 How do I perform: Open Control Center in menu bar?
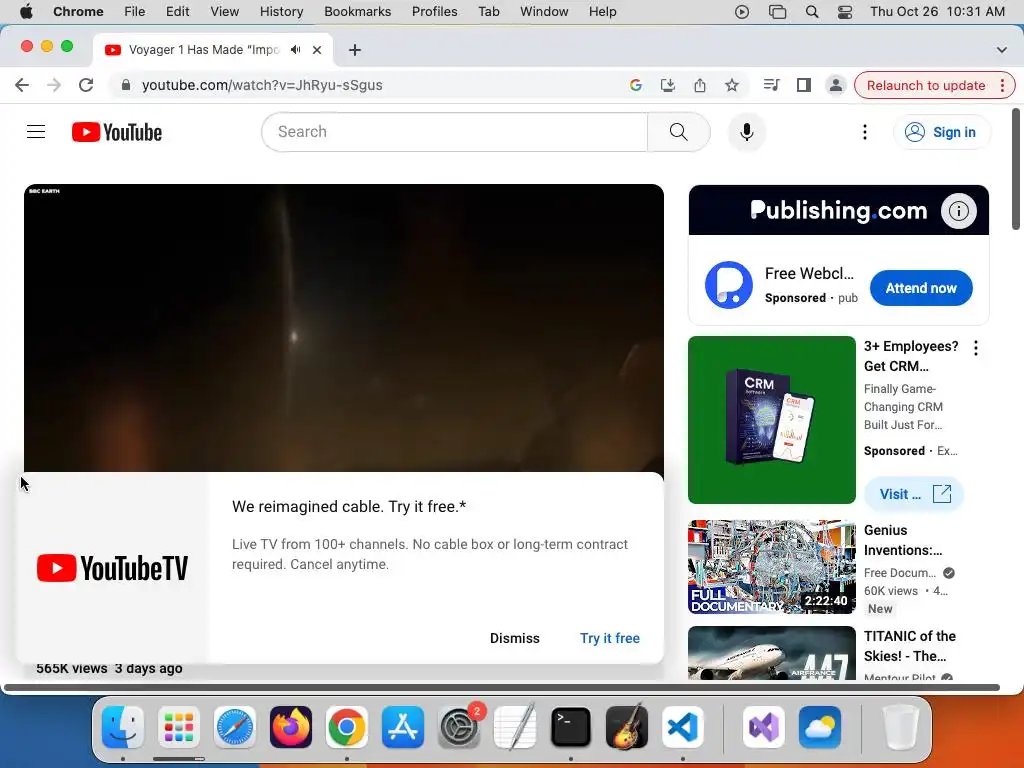[844, 11]
